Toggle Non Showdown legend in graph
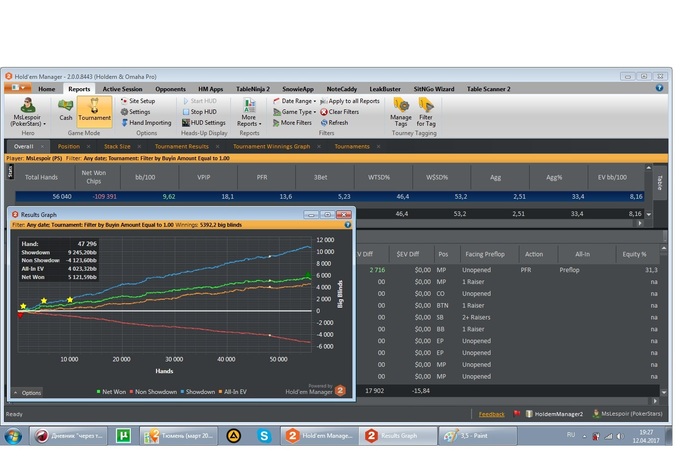Viewport: 700px width, 457px height. [x=153, y=392]
